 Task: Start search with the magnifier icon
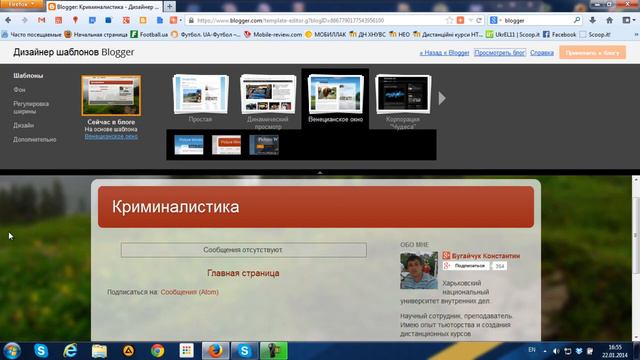pos(577,20)
